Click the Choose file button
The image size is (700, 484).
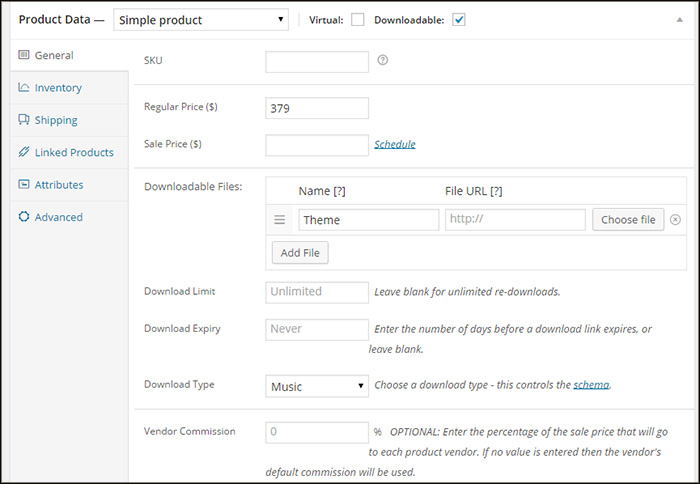click(628, 220)
